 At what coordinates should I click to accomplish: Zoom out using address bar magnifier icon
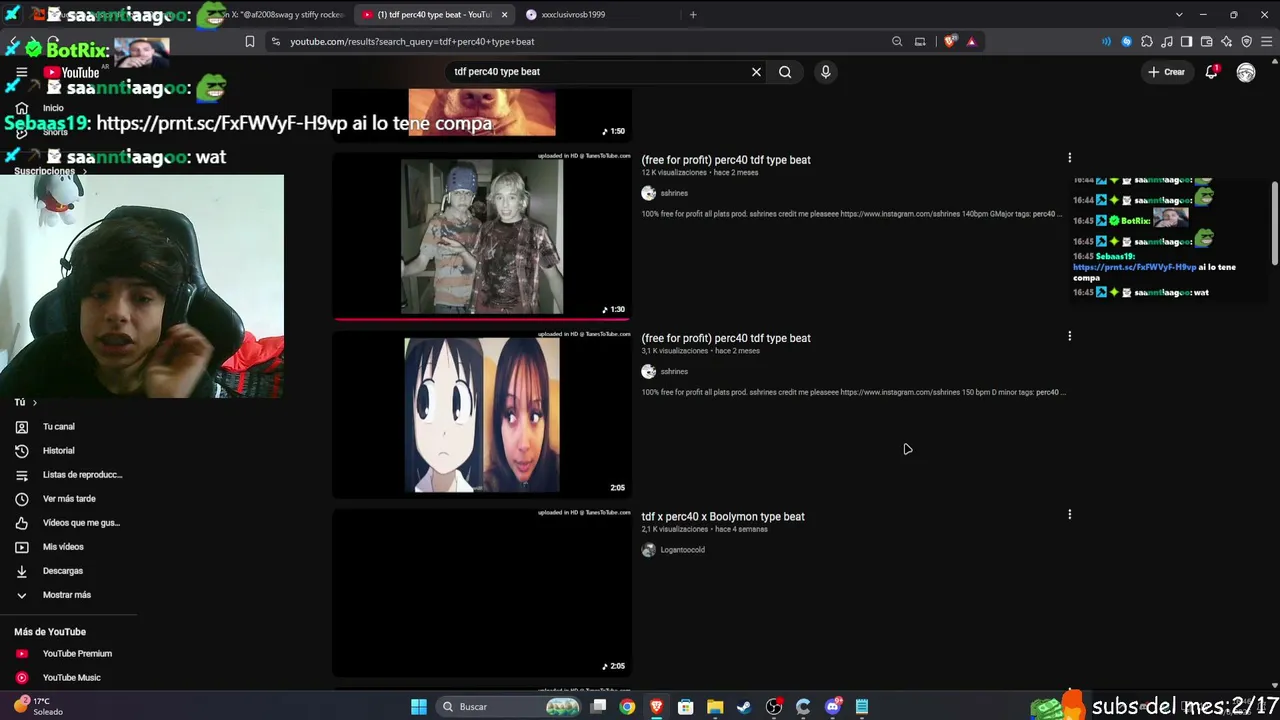(x=897, y=42)
